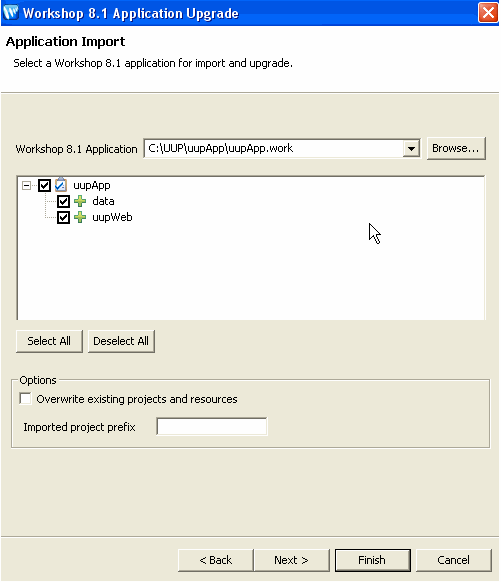Viewport: 501px width, 582px height.
Task: Focus the Imported project prefix field
Action: 212,426
